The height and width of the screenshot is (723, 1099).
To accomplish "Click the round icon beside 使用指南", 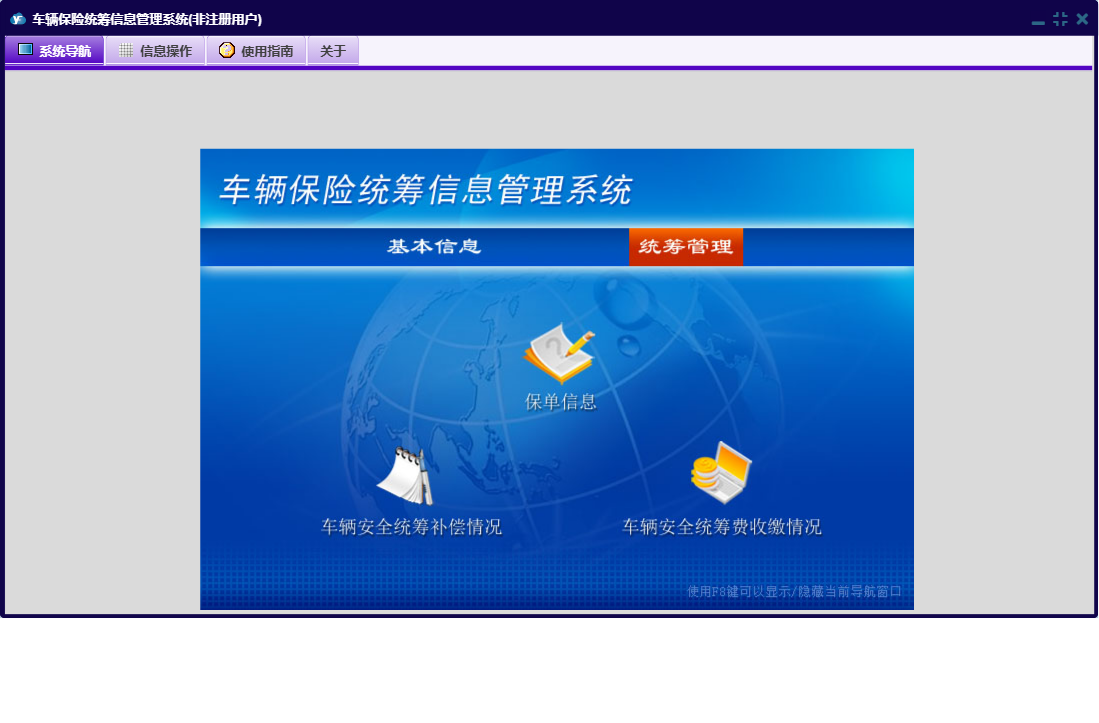I will [x=227, y=50].
